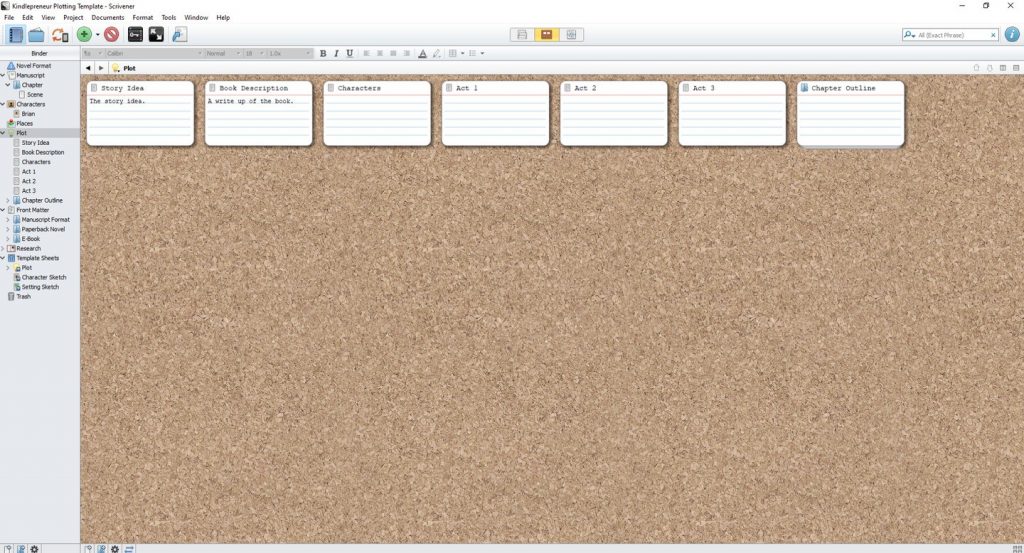Viewport: 1024px width, 553px height.
Task: Select Novel Format in the binder
Action: [33, 66]
